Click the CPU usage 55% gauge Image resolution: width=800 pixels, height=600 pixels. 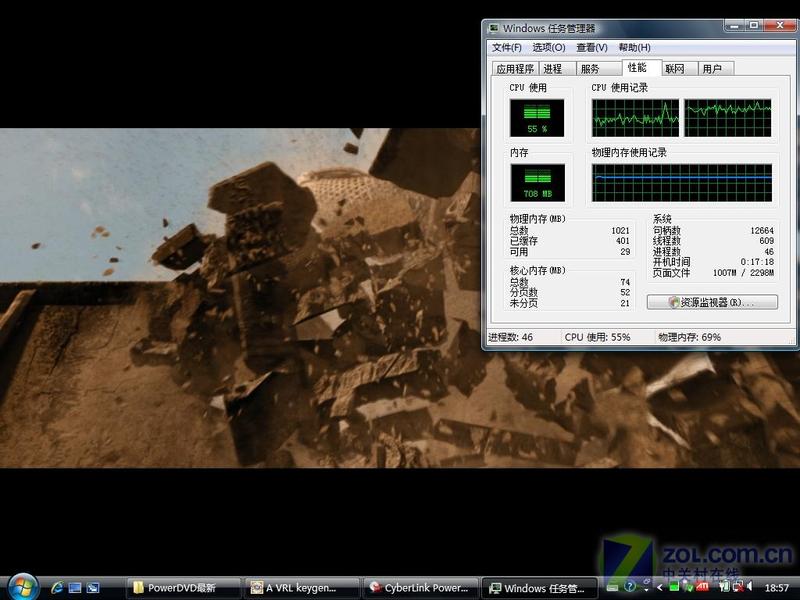(x=537, y=118)
